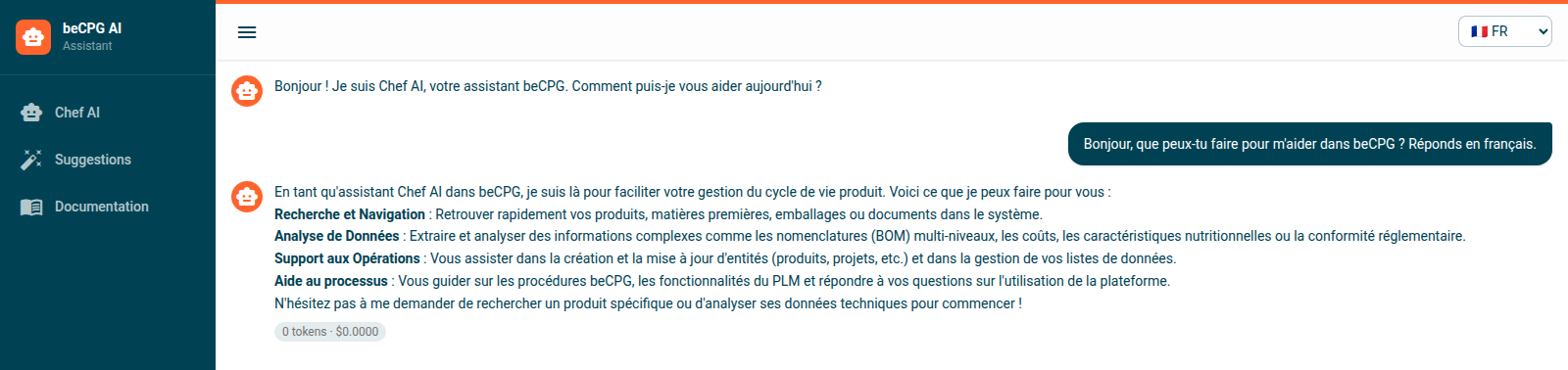Open the Chef AI menu item

(x=108, y=113)
